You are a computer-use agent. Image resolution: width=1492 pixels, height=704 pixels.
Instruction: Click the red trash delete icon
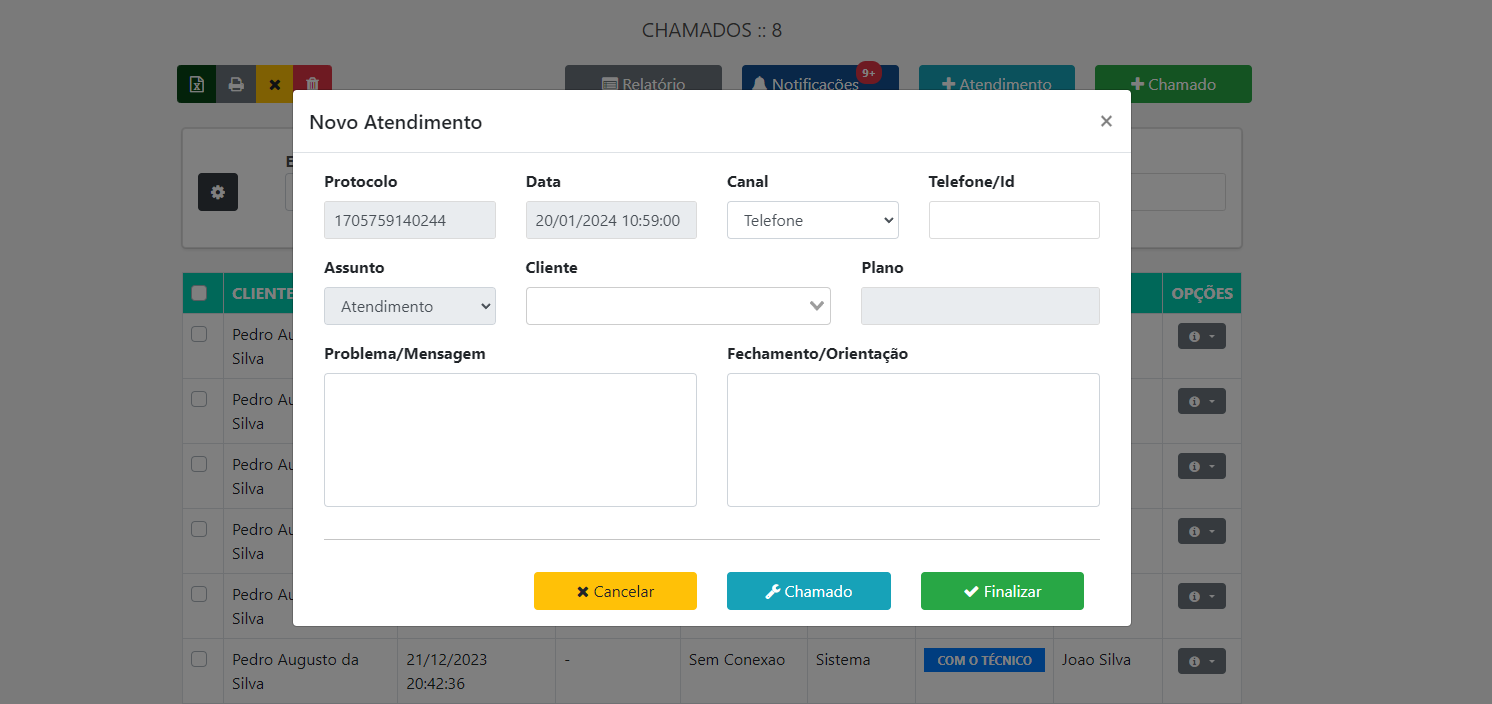pos(312,84)
